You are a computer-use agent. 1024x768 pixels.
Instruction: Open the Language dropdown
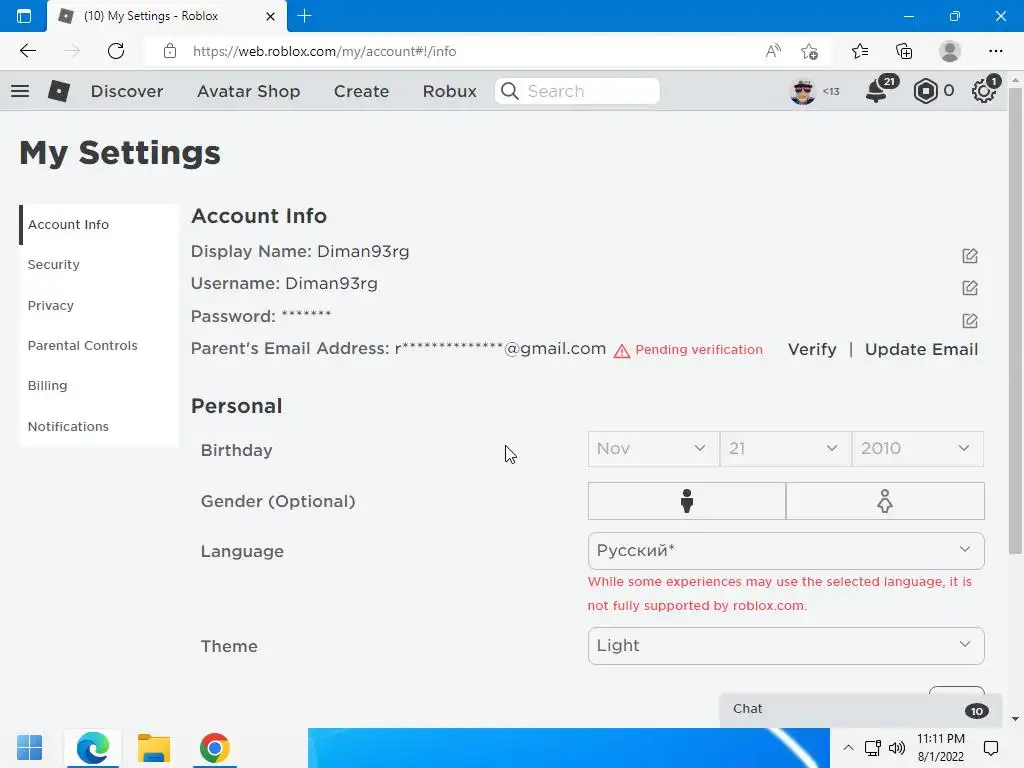786,551
